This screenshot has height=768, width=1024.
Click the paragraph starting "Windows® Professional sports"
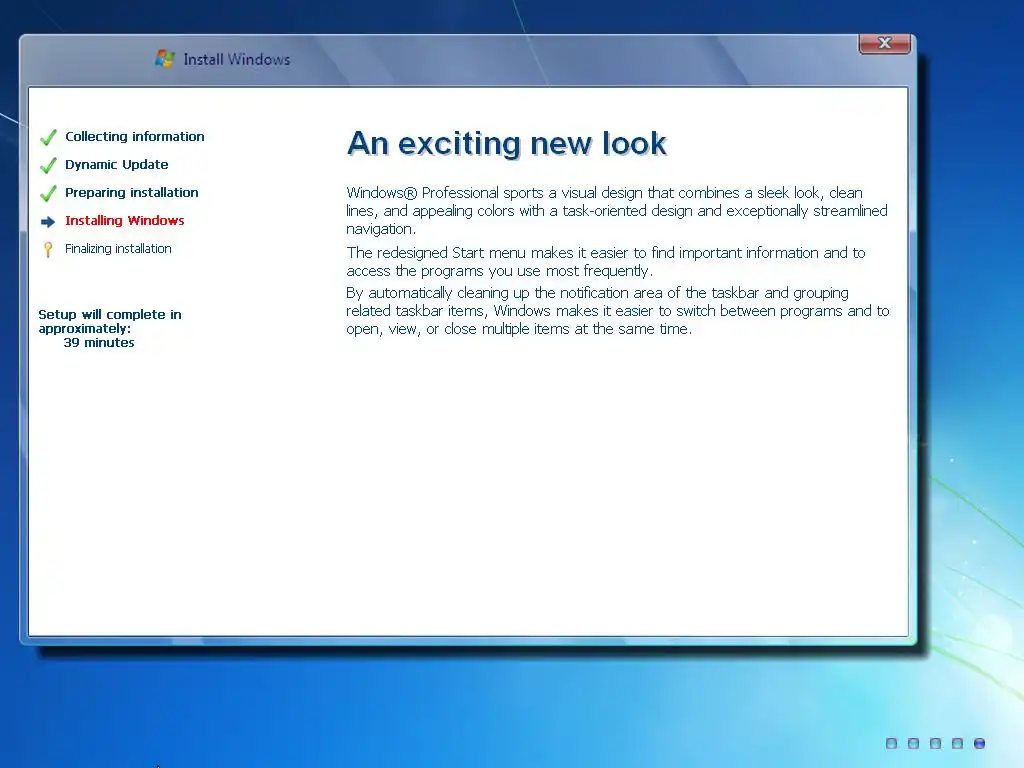pos(616,211)
